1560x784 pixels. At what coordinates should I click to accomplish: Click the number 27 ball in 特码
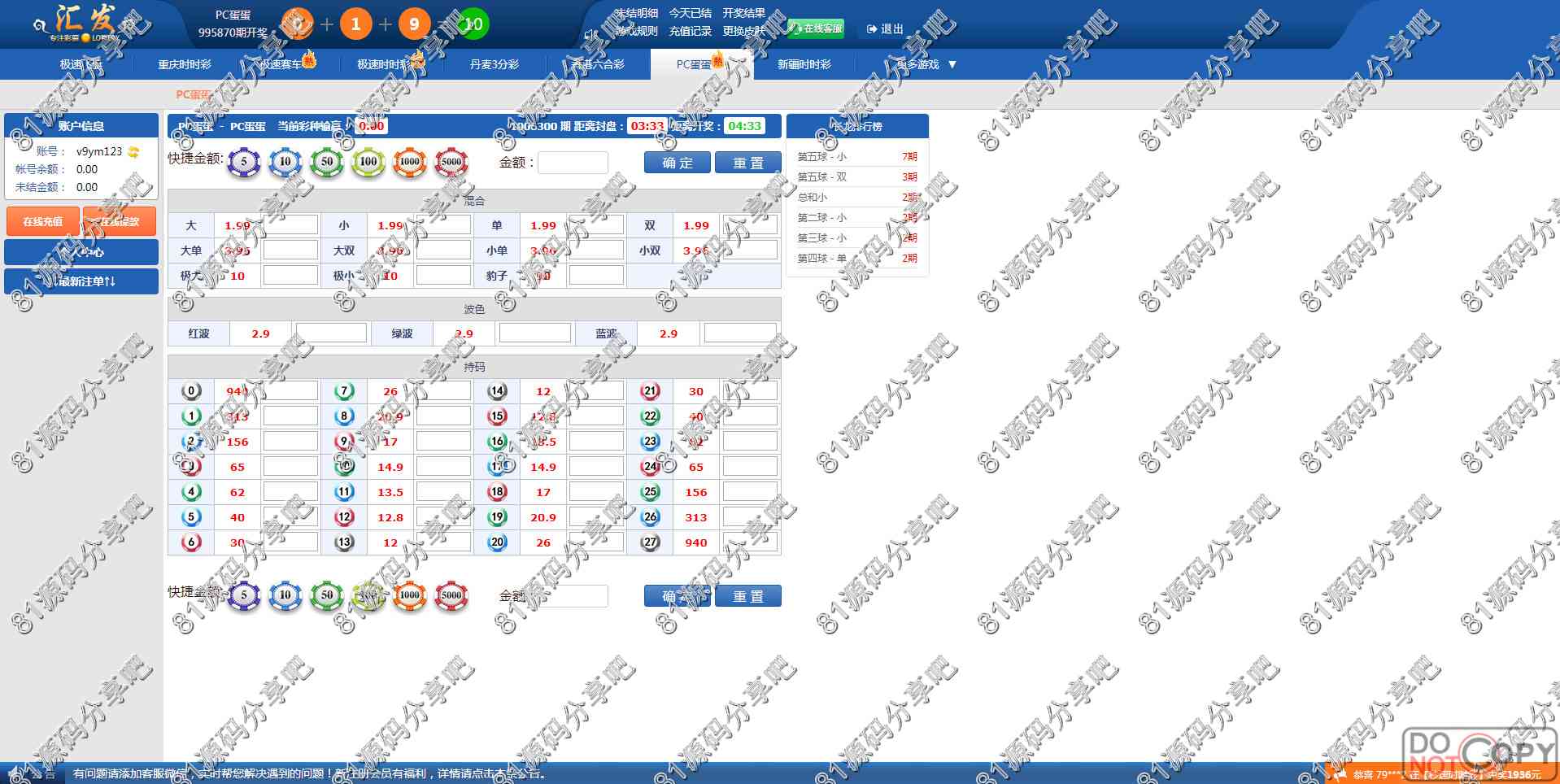[x=650, y=542]
